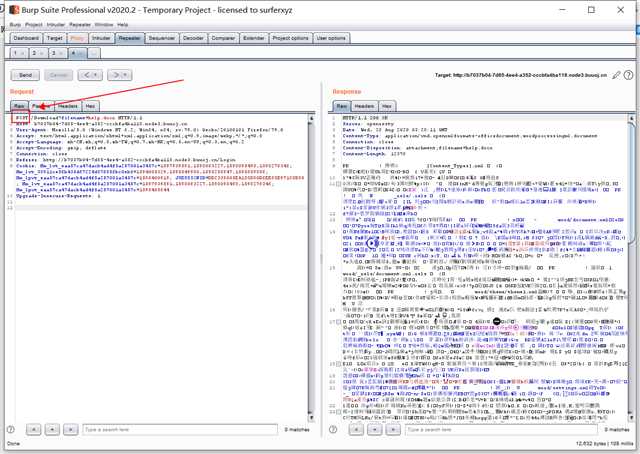The image size is (640, 454).
Task: Edit the target host with the pencil icon
Action: pos(616,75)
